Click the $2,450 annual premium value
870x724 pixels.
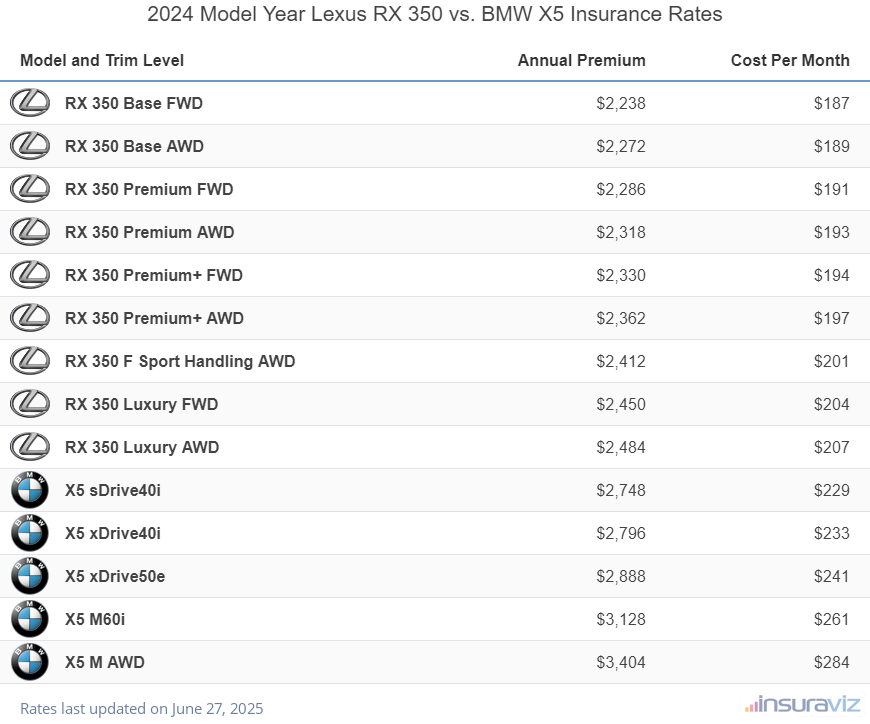[621, 404]
